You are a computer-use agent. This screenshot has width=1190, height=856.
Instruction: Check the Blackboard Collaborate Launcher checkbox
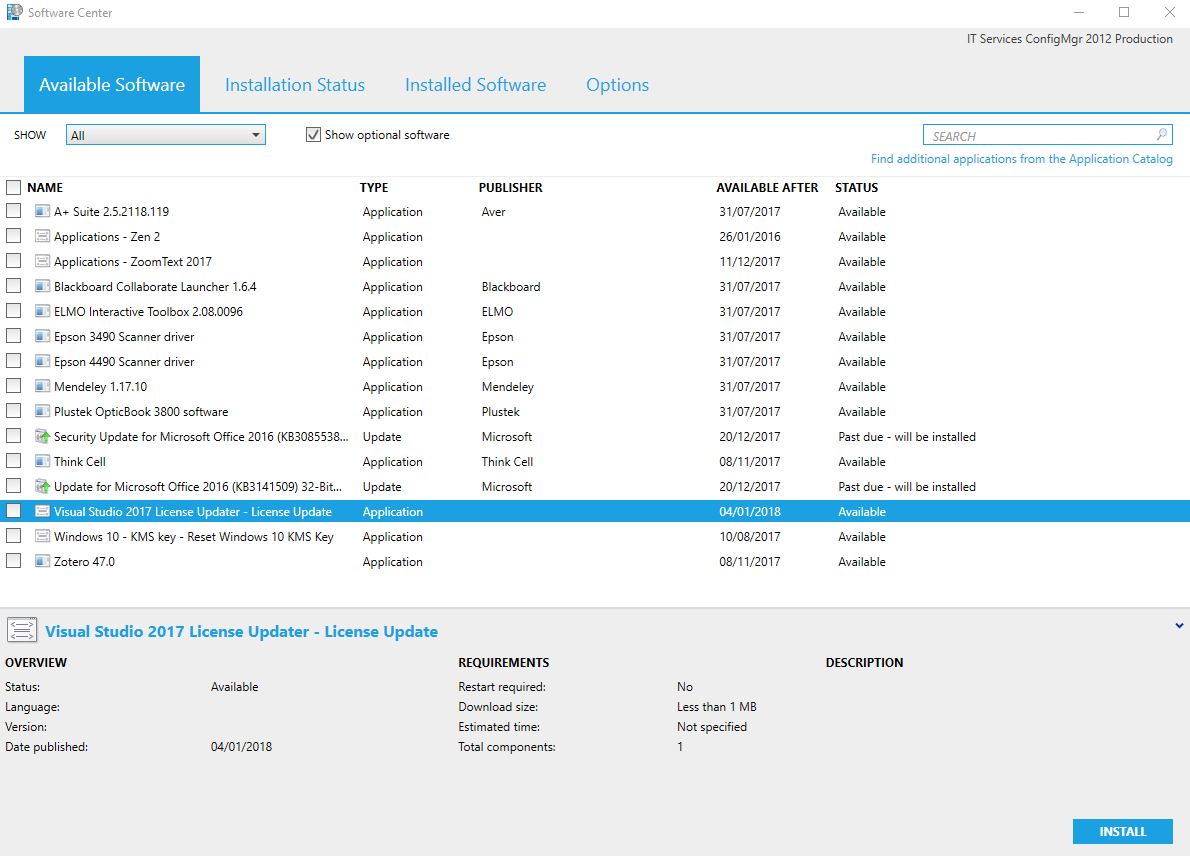coord(14,285)
